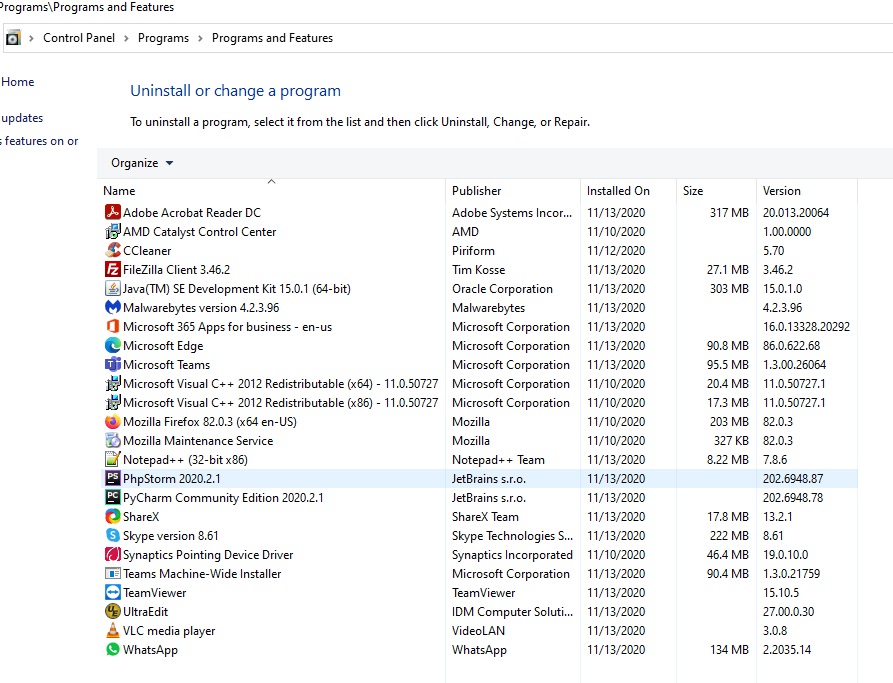
Task: Click the Visual C++ 2012 x86 icon
Action: coord(113,402)
